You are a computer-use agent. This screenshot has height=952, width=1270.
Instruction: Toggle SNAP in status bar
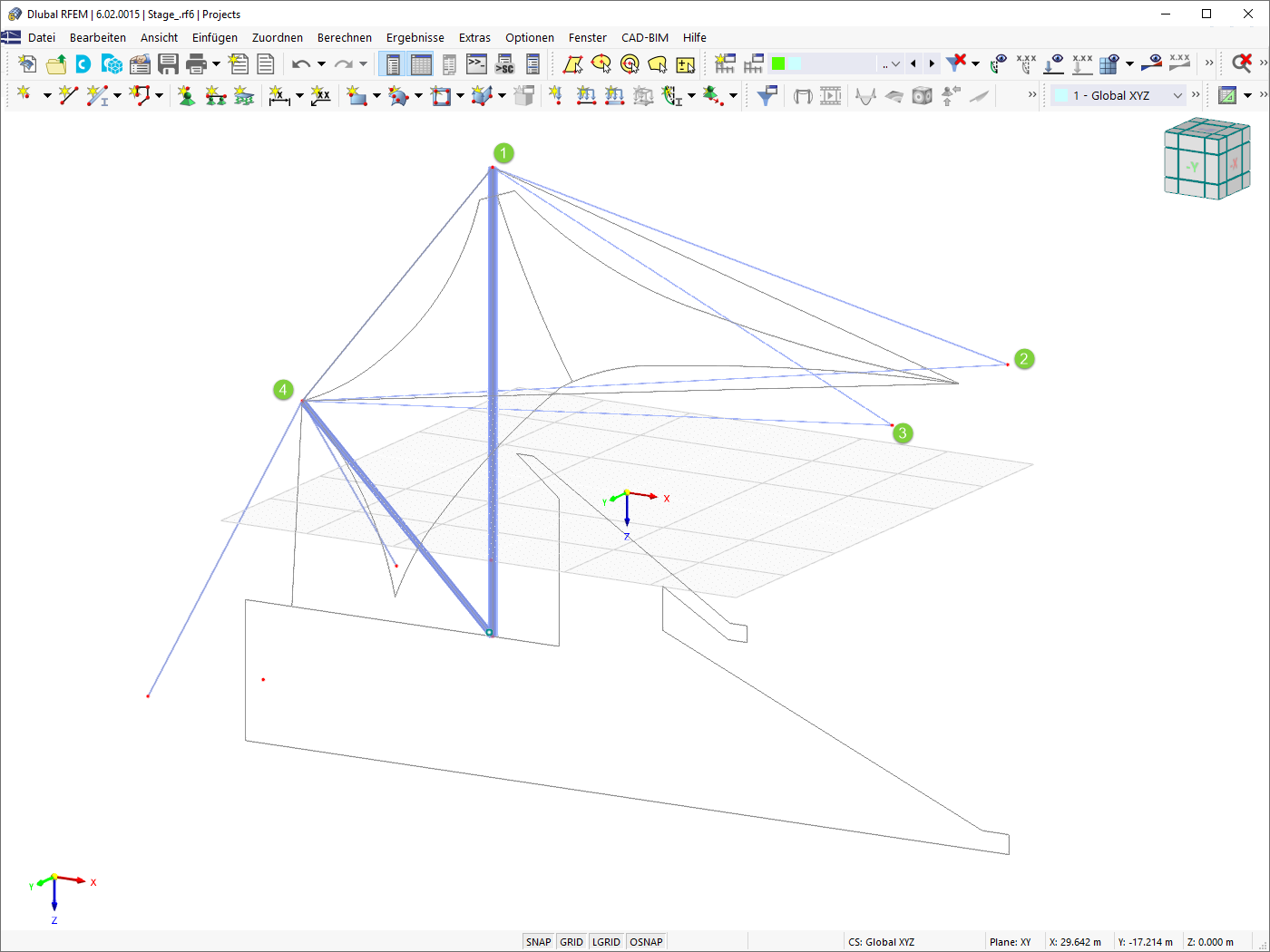pos(538,942)
